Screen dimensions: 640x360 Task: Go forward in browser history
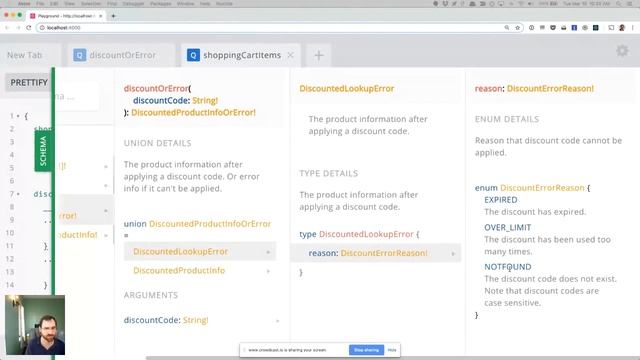[18, 28]
